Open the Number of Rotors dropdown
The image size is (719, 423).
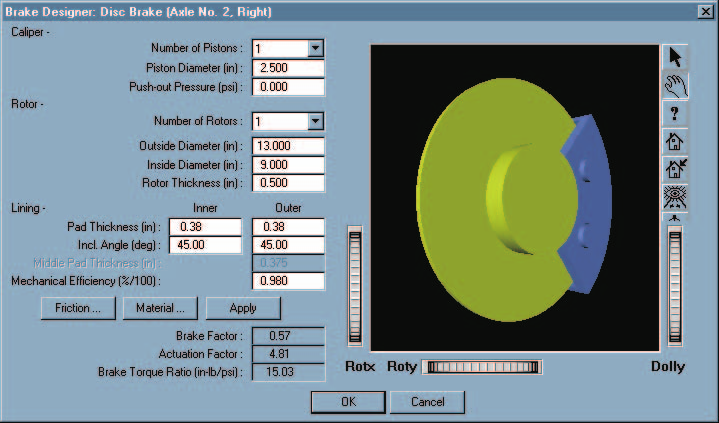pyautogui.click(x=315, y=122)
